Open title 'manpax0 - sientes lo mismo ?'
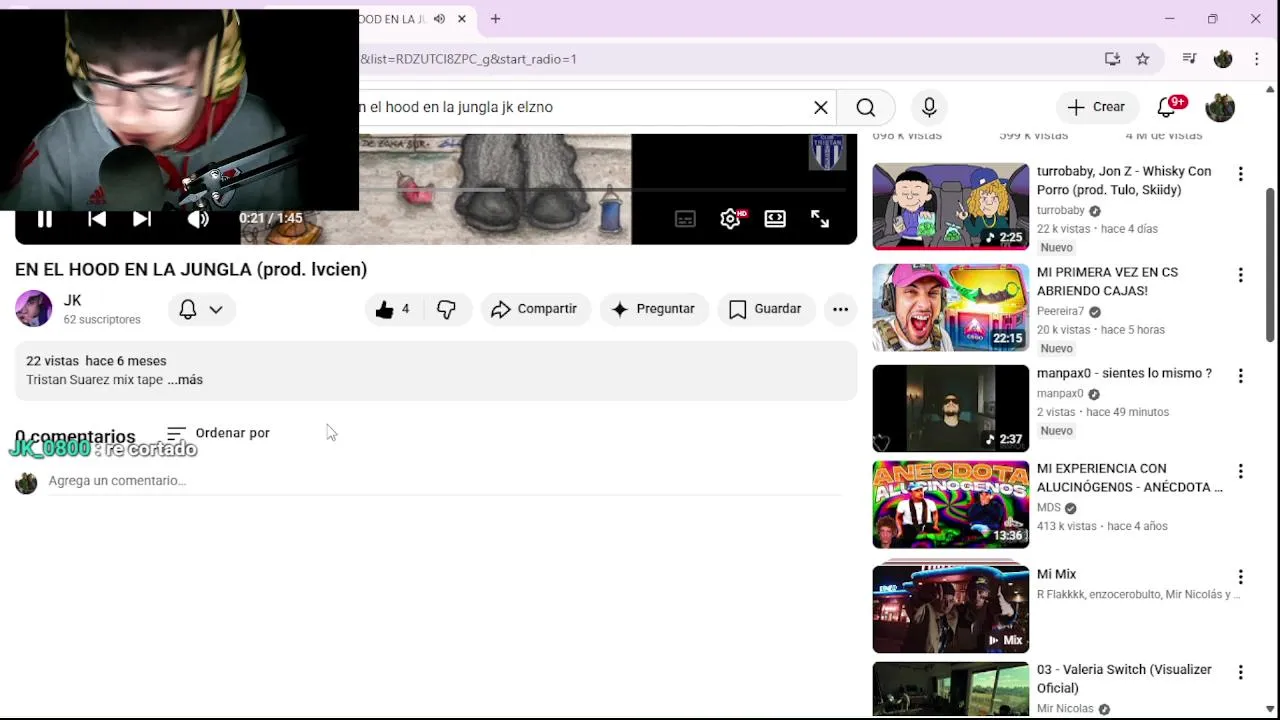 coord(1124,373)
